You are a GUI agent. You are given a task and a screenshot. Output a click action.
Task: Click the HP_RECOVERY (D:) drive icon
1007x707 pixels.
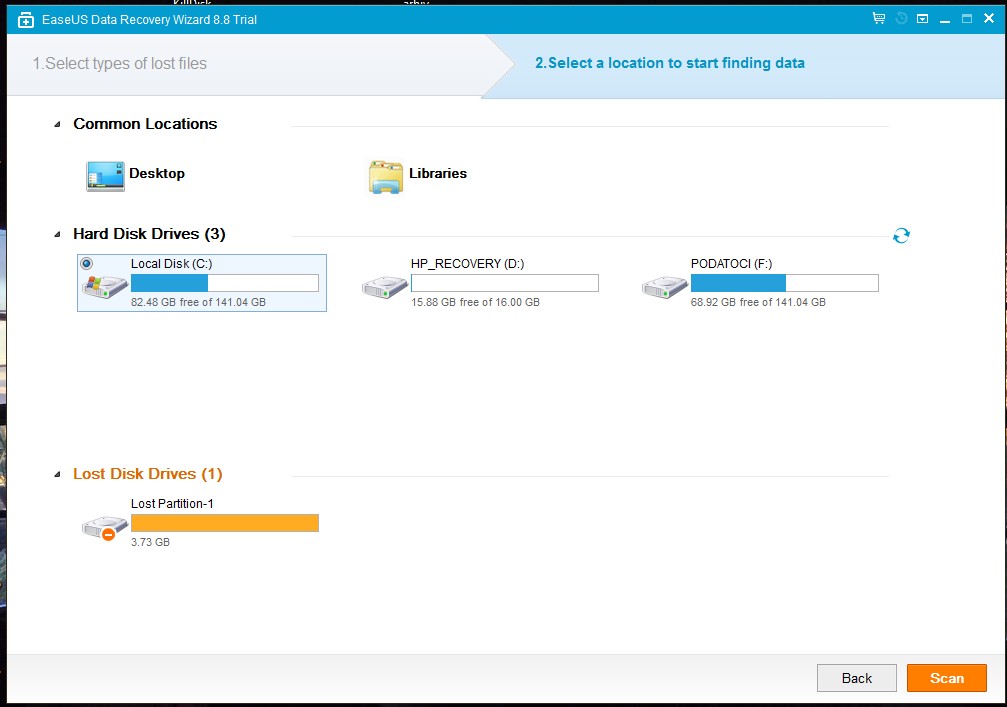pos(385,287)
